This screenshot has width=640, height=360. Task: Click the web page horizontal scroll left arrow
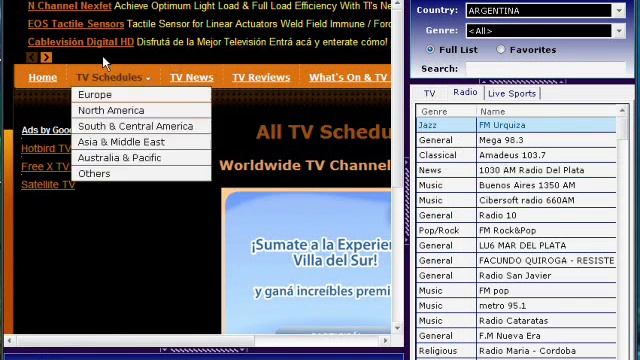(9, 340)
